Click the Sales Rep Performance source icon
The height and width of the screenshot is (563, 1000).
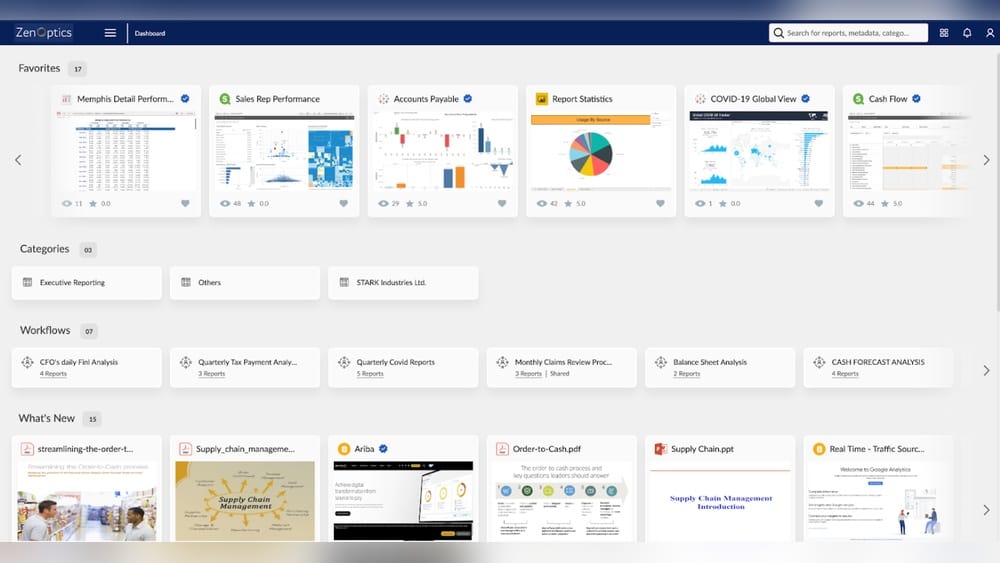(x=224, y=99)
